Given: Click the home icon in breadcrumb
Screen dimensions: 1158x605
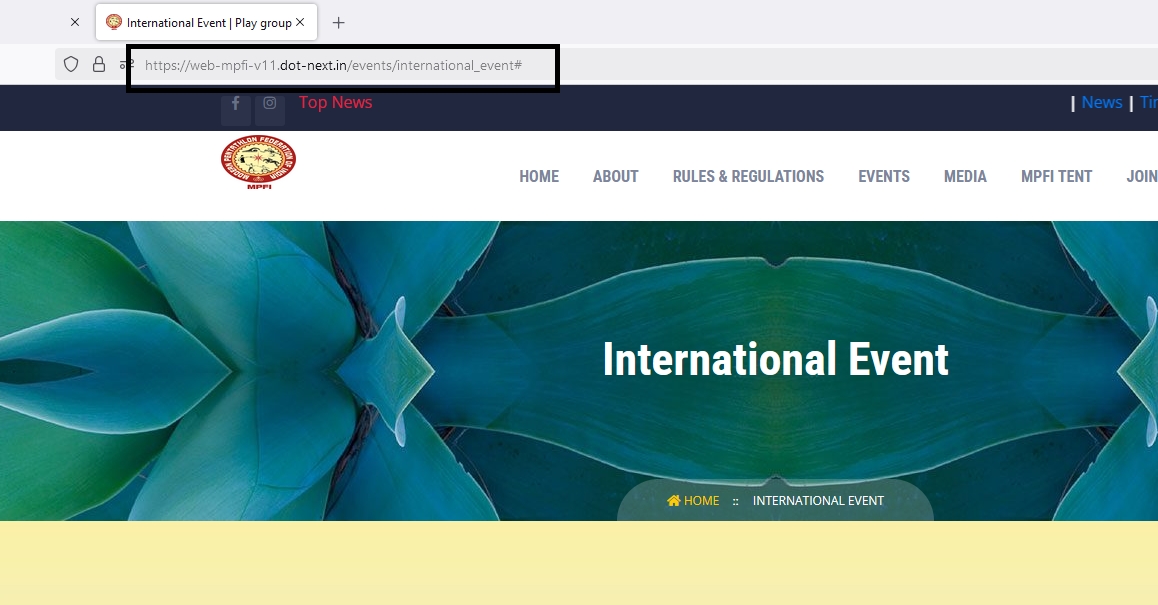Looking at the screenshot, I should [x=674, y=501].
